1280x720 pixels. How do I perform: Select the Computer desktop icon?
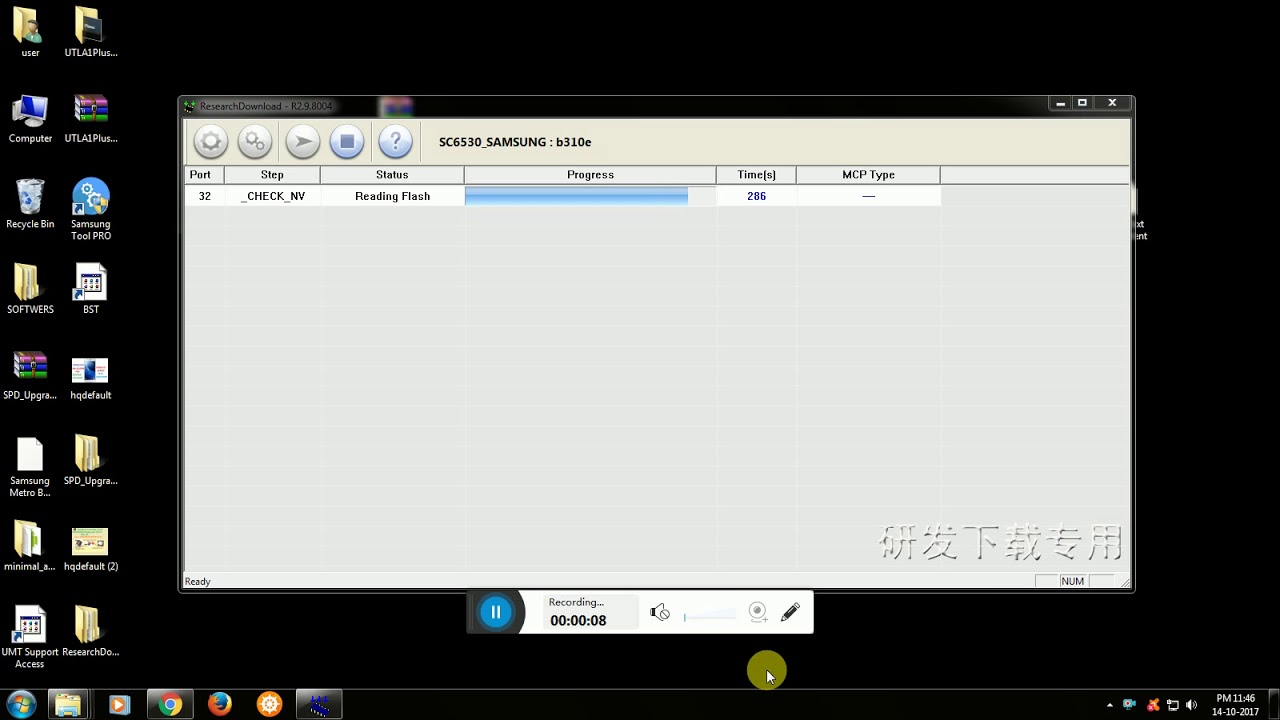30,118
